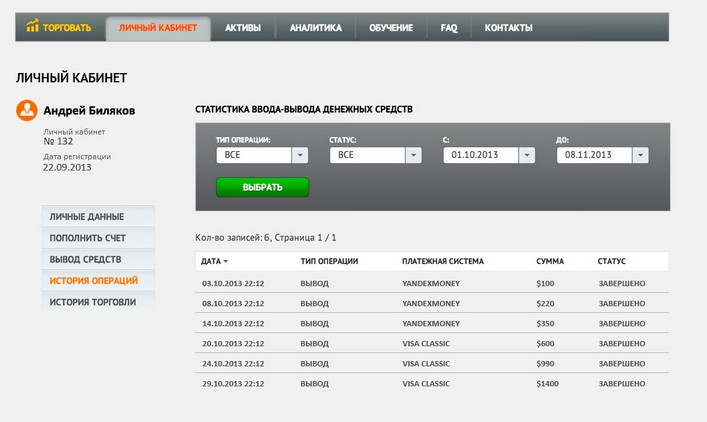Click the $600 amount cell

click(546, 344)
